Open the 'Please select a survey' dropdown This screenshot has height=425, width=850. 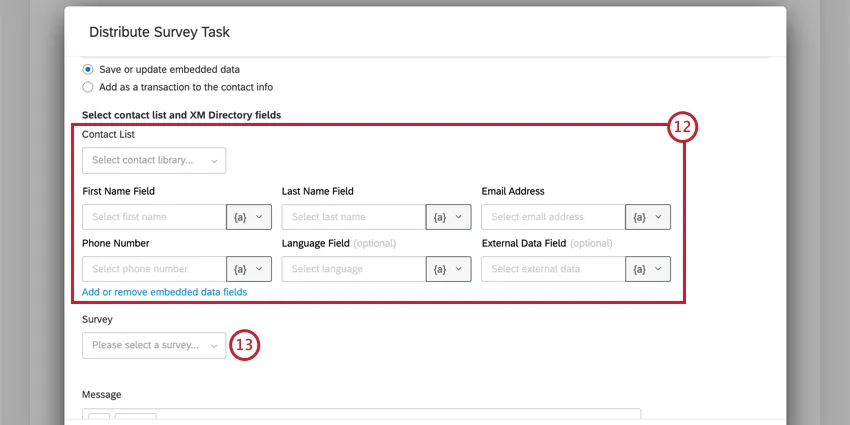[x=154, y=345]
